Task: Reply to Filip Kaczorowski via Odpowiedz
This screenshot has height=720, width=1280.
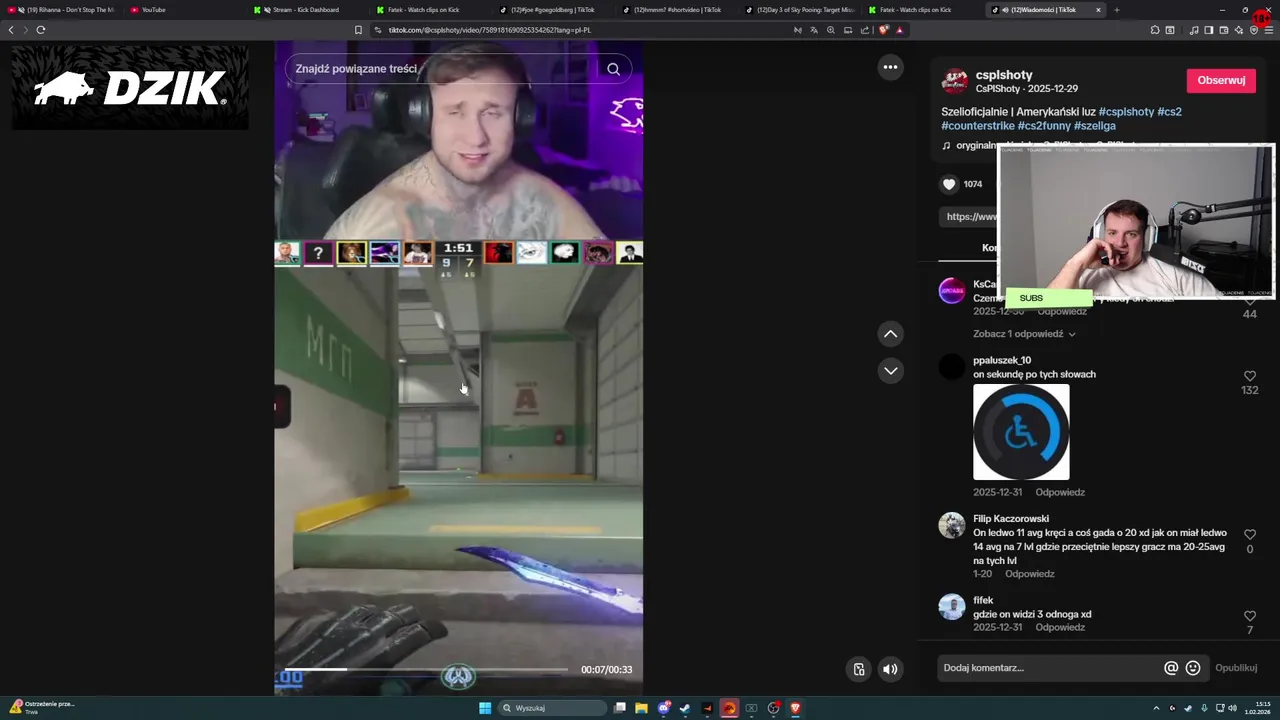Action: tap(1030, 574)
